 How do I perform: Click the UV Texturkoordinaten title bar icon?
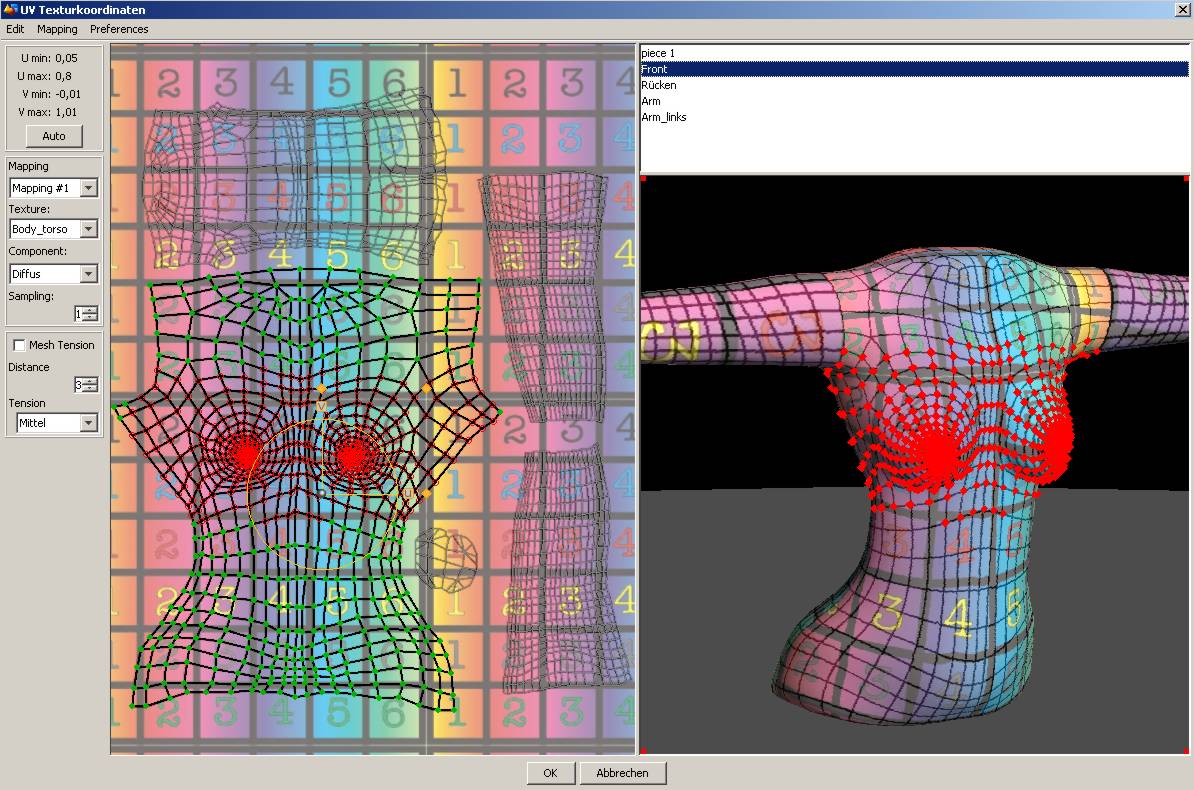coord(10,9)
